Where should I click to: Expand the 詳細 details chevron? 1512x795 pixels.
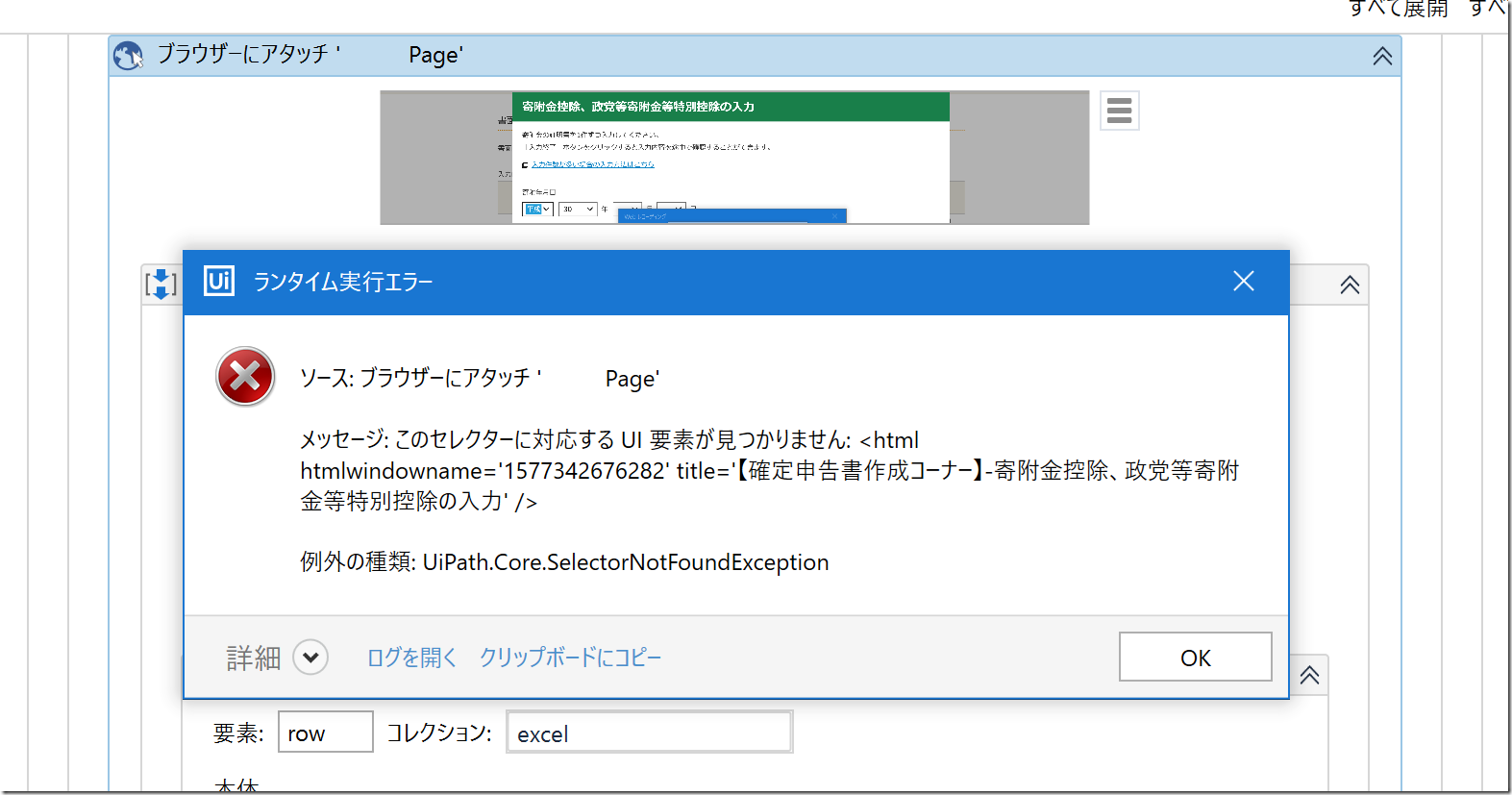click(310, 658)
